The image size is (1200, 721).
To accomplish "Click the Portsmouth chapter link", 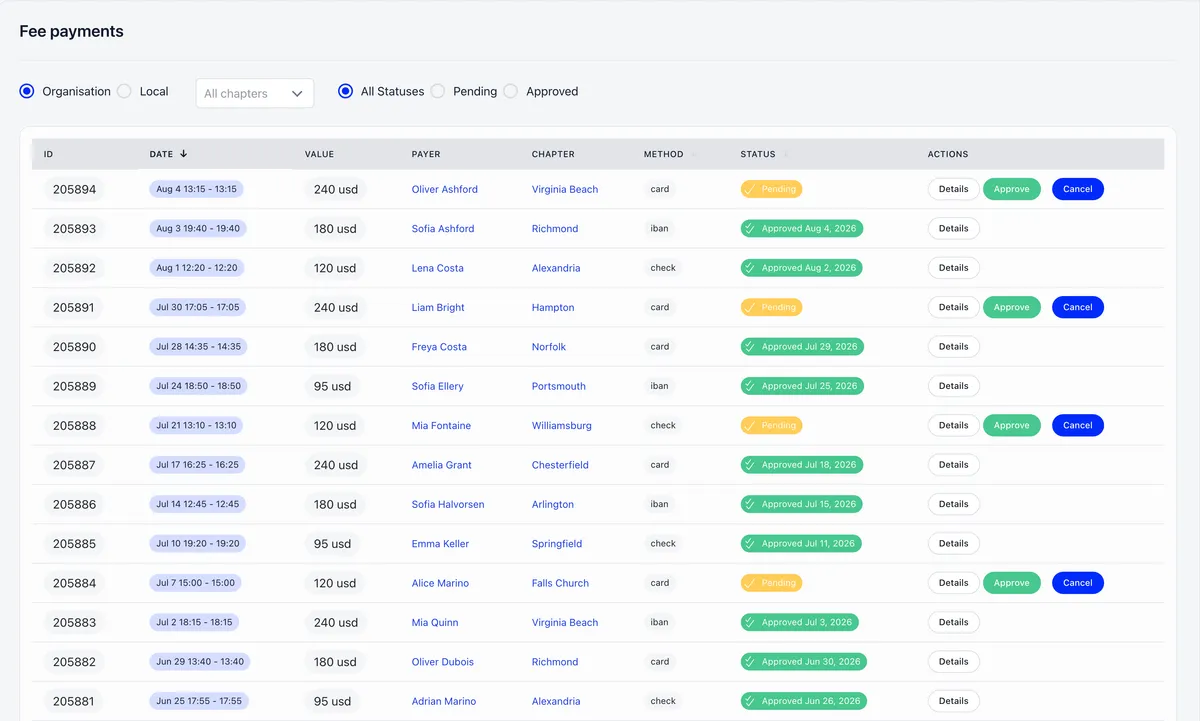I will (559, 386).
